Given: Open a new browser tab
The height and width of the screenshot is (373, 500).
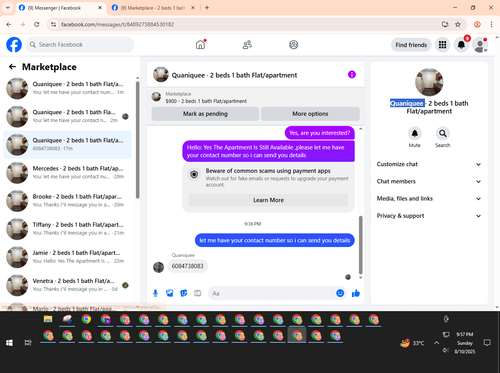Looking at the screenshot, I should pos(207,8).
